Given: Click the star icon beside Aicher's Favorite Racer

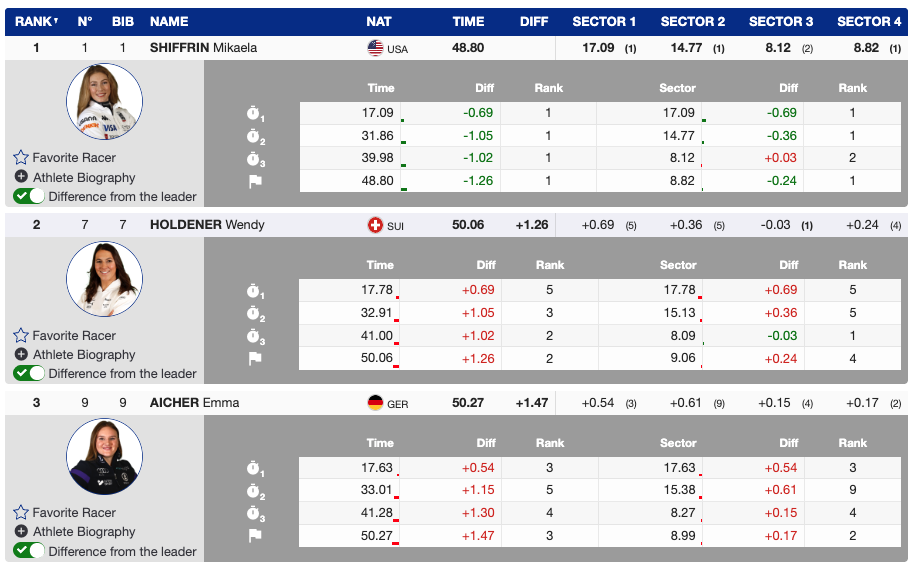Looking at the screenshot, I should click(x=21, y=513).
